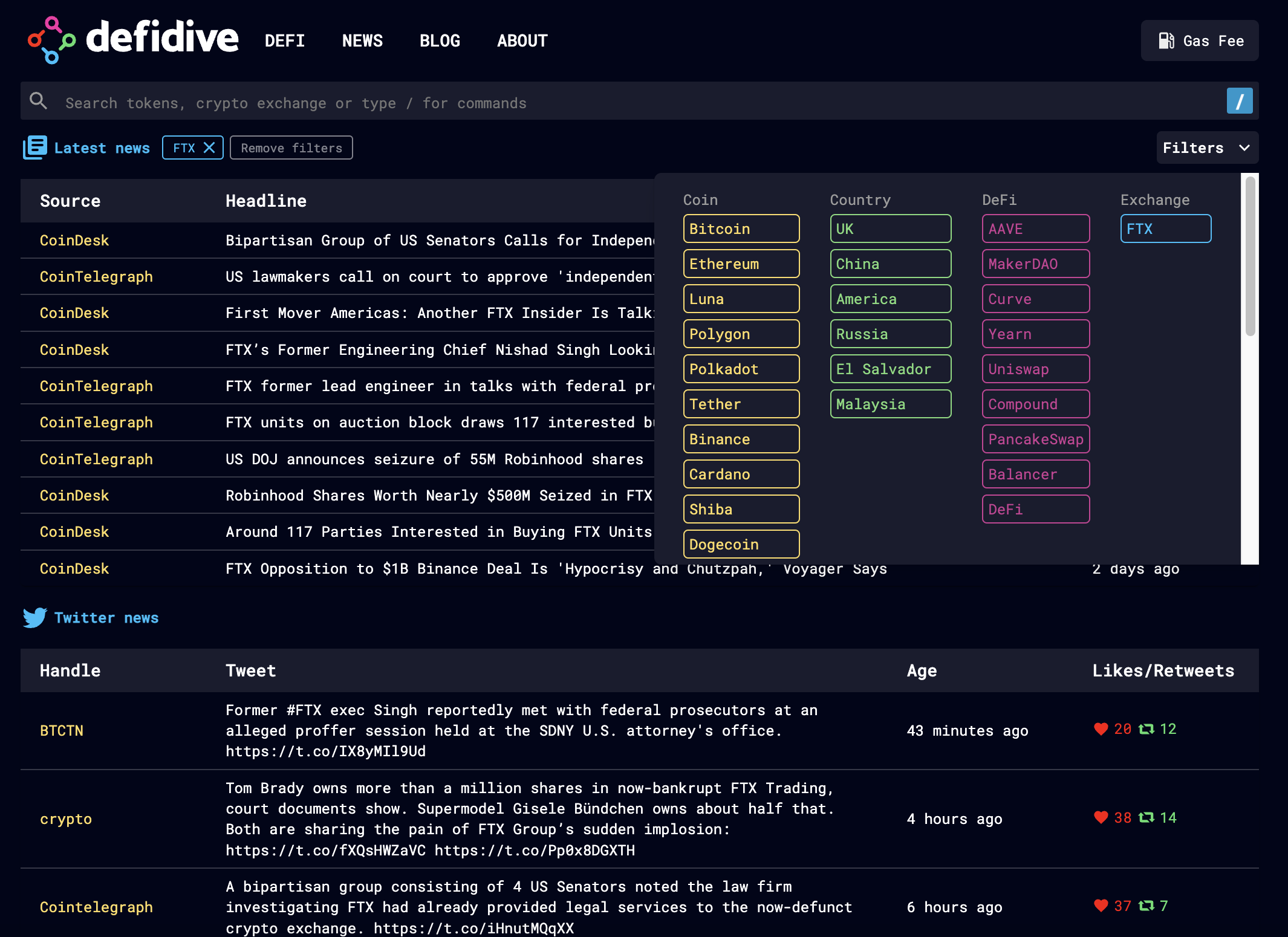Click the retweet icon on crypto tweet

[x=1147, y=817]
